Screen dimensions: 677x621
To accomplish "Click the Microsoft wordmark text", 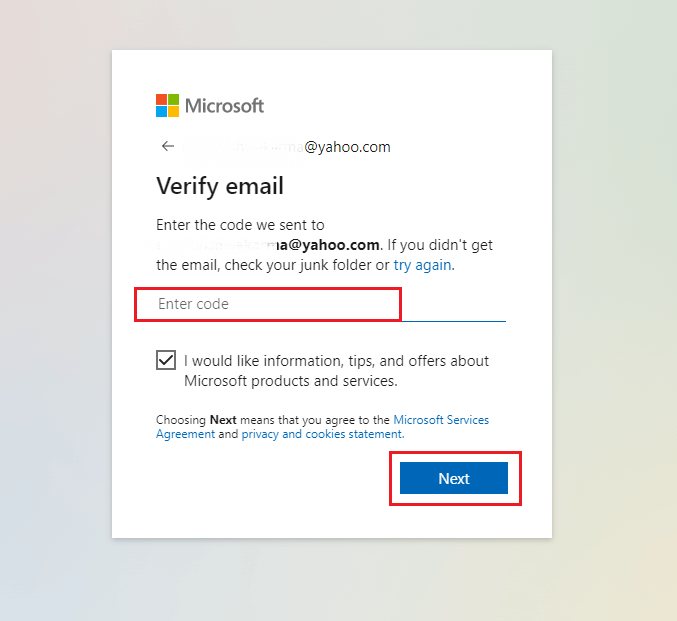I will point(225,105).
